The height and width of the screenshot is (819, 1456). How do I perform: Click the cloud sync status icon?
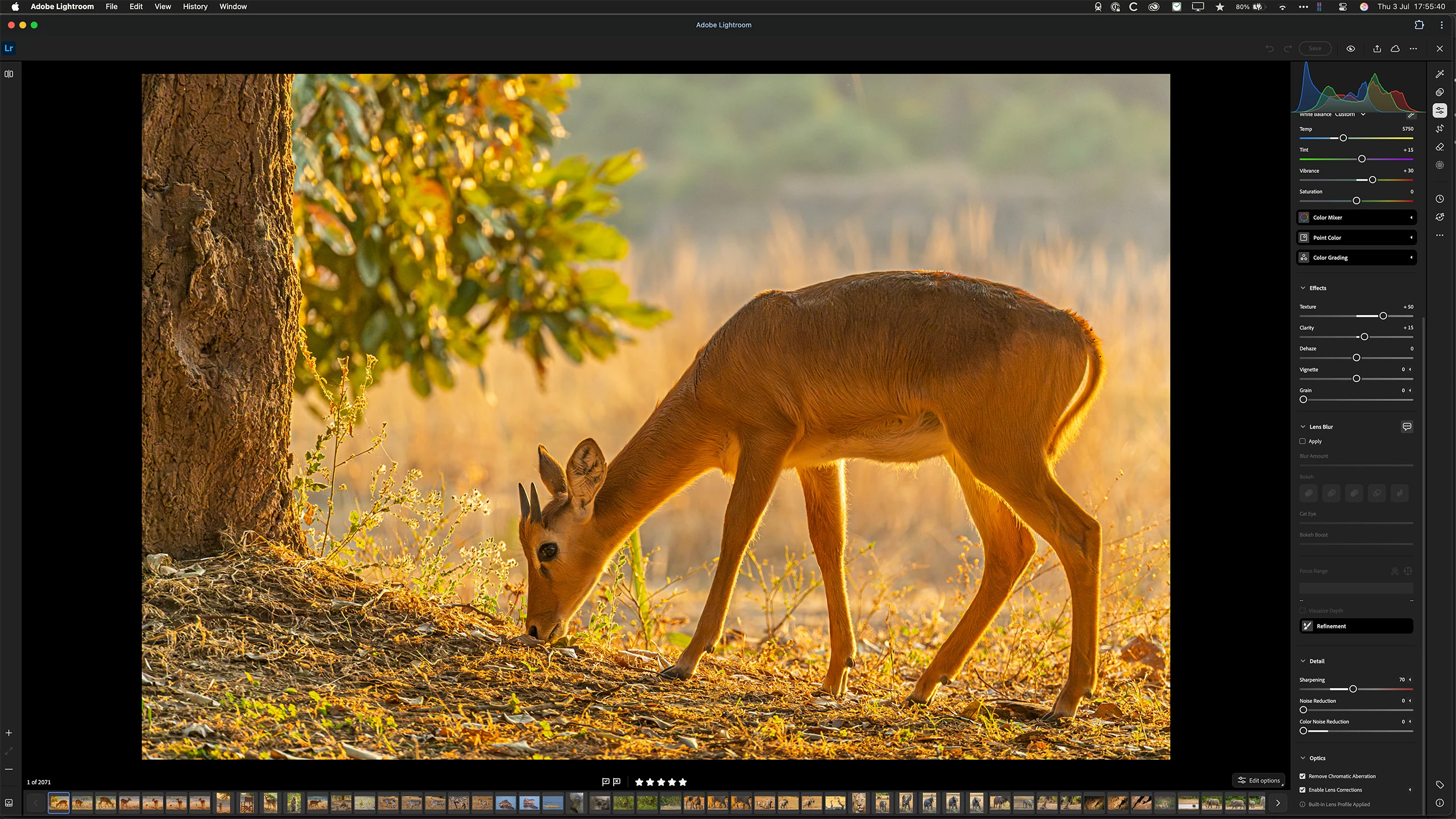coord(1395,48)
